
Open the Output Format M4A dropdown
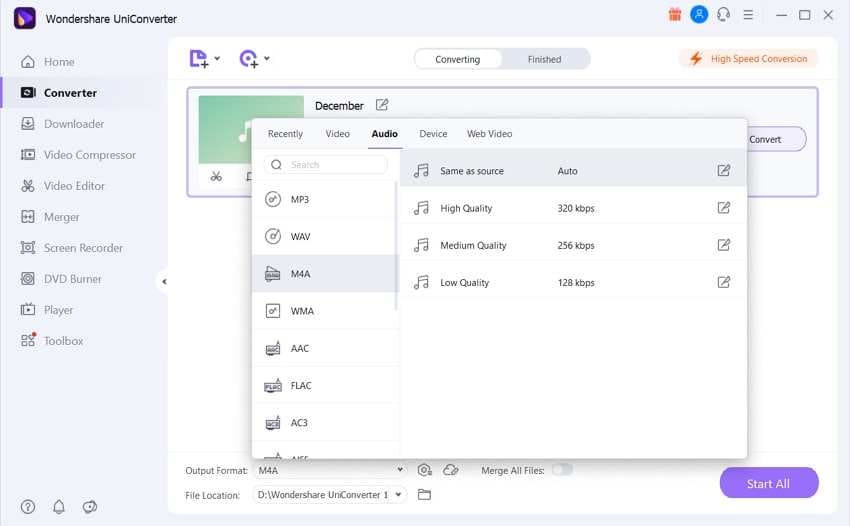330,470
